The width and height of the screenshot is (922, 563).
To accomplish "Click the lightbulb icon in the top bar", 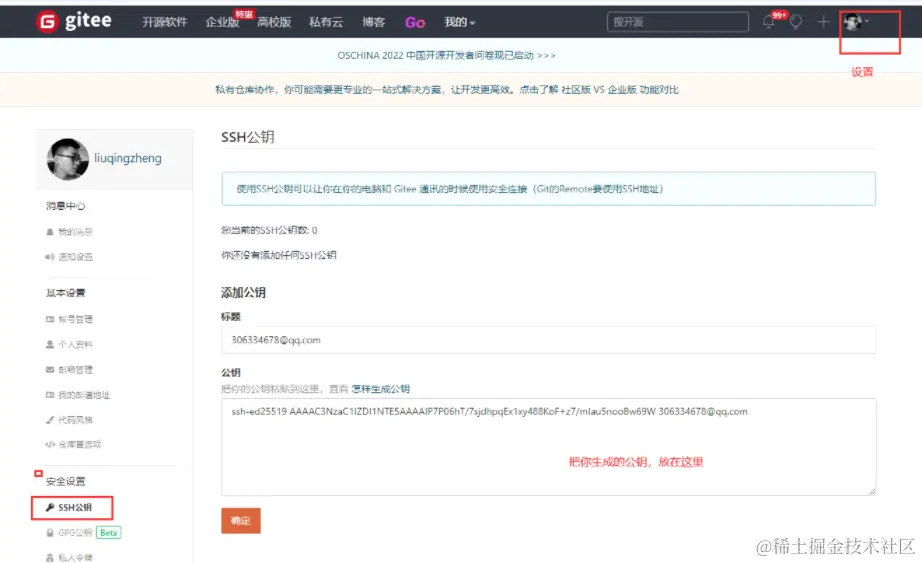I will 796,22.
